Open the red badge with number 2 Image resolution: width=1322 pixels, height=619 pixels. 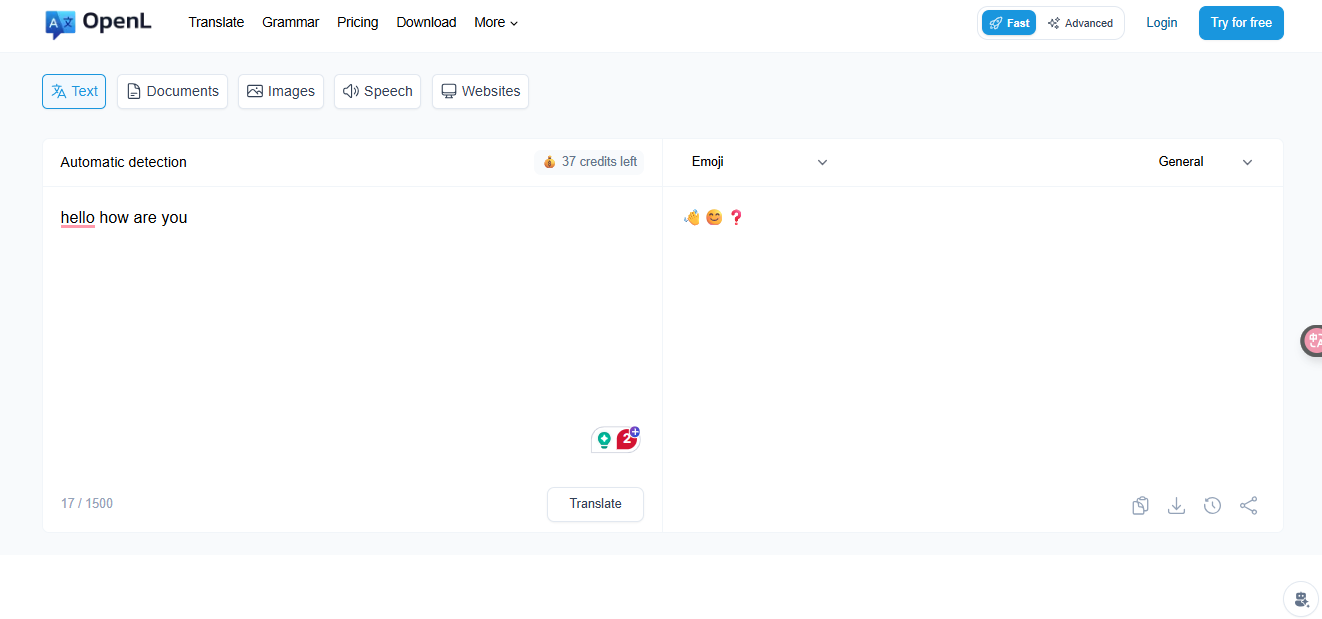[626, 438]
